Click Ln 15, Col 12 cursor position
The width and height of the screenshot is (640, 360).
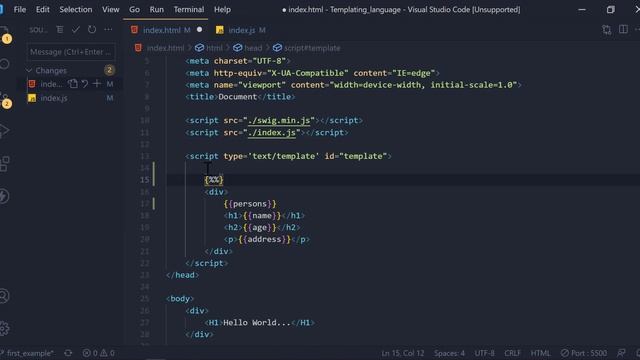[402, 353]
